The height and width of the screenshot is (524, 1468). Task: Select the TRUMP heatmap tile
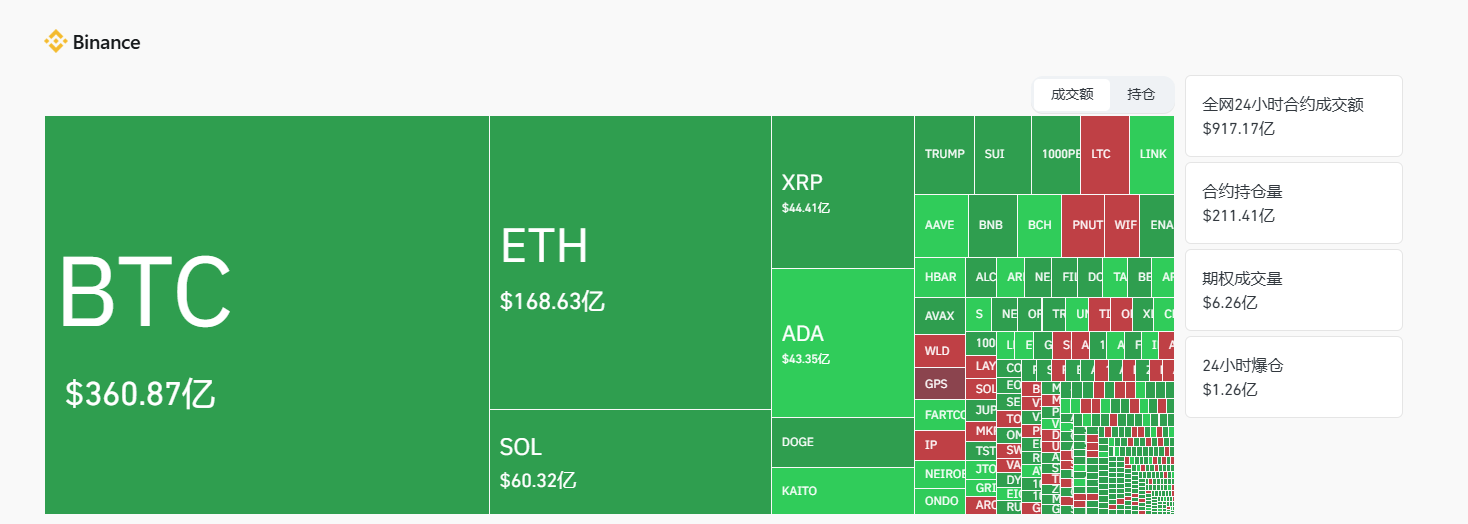944,155
